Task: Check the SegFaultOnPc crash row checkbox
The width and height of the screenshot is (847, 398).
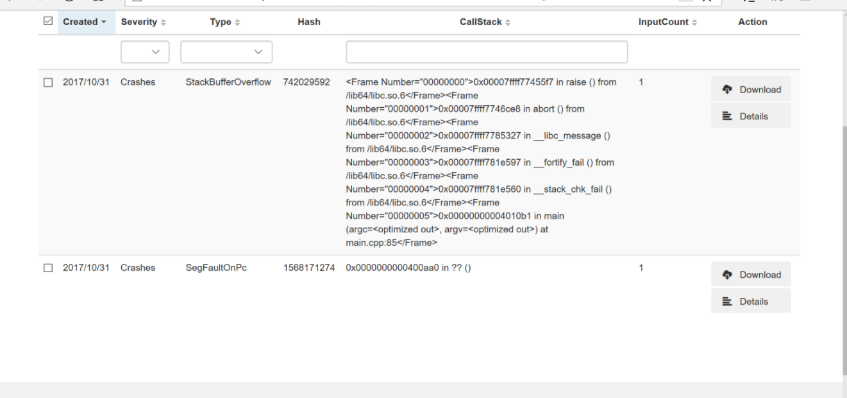Action: click(48, 268)
